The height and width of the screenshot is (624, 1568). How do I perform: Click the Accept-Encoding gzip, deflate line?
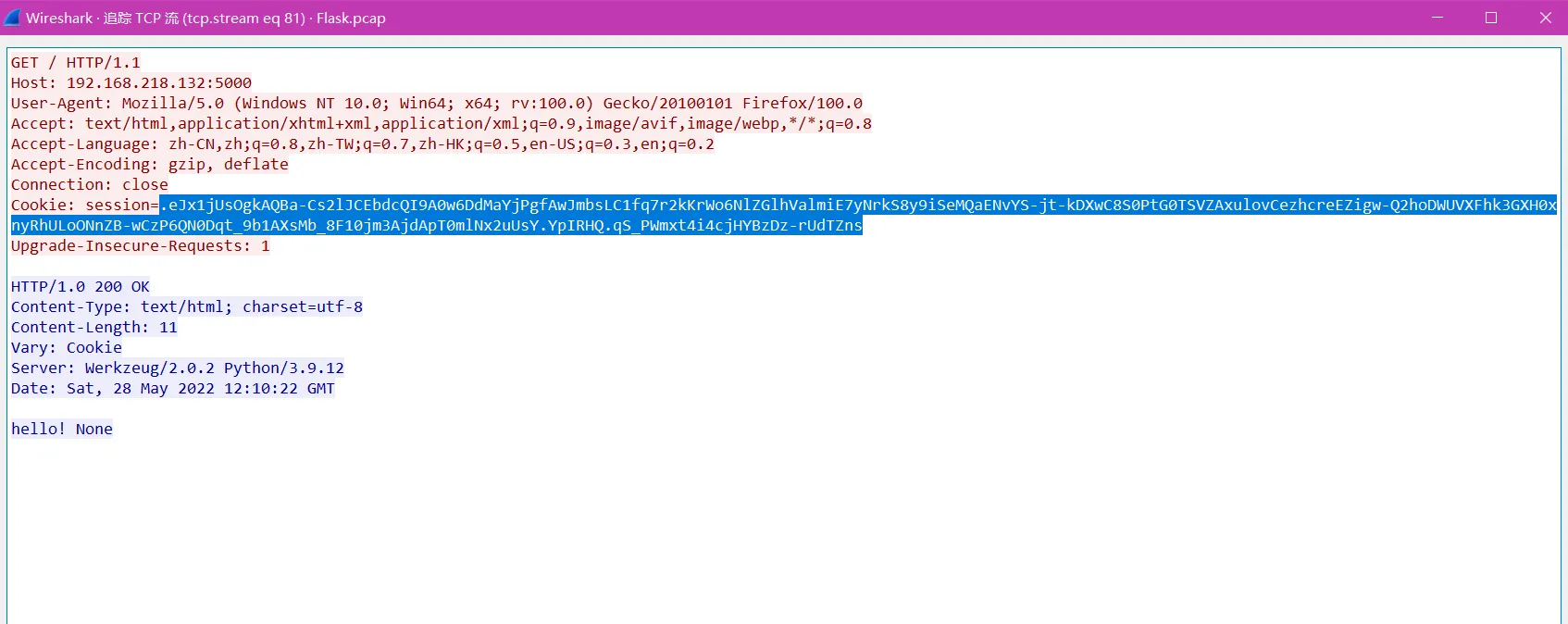pos(150,165)
